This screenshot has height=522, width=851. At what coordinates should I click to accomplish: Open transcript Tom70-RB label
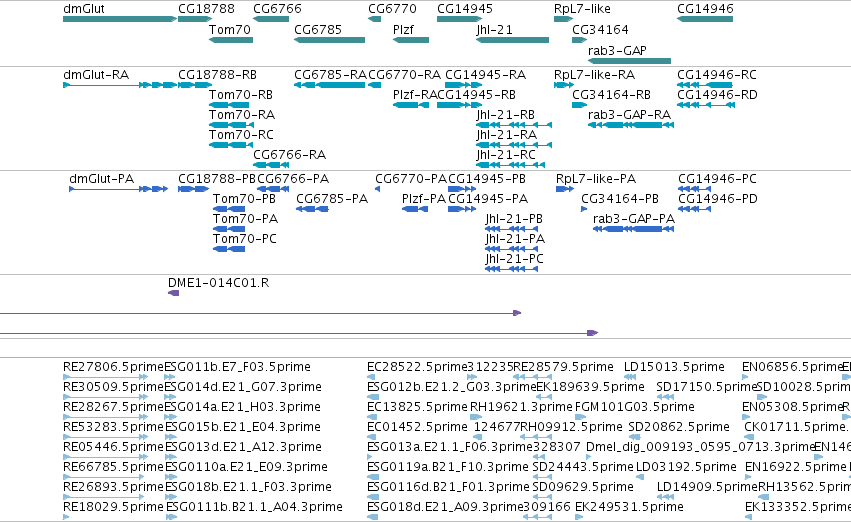pyautogui.click(x=240, y=95)
